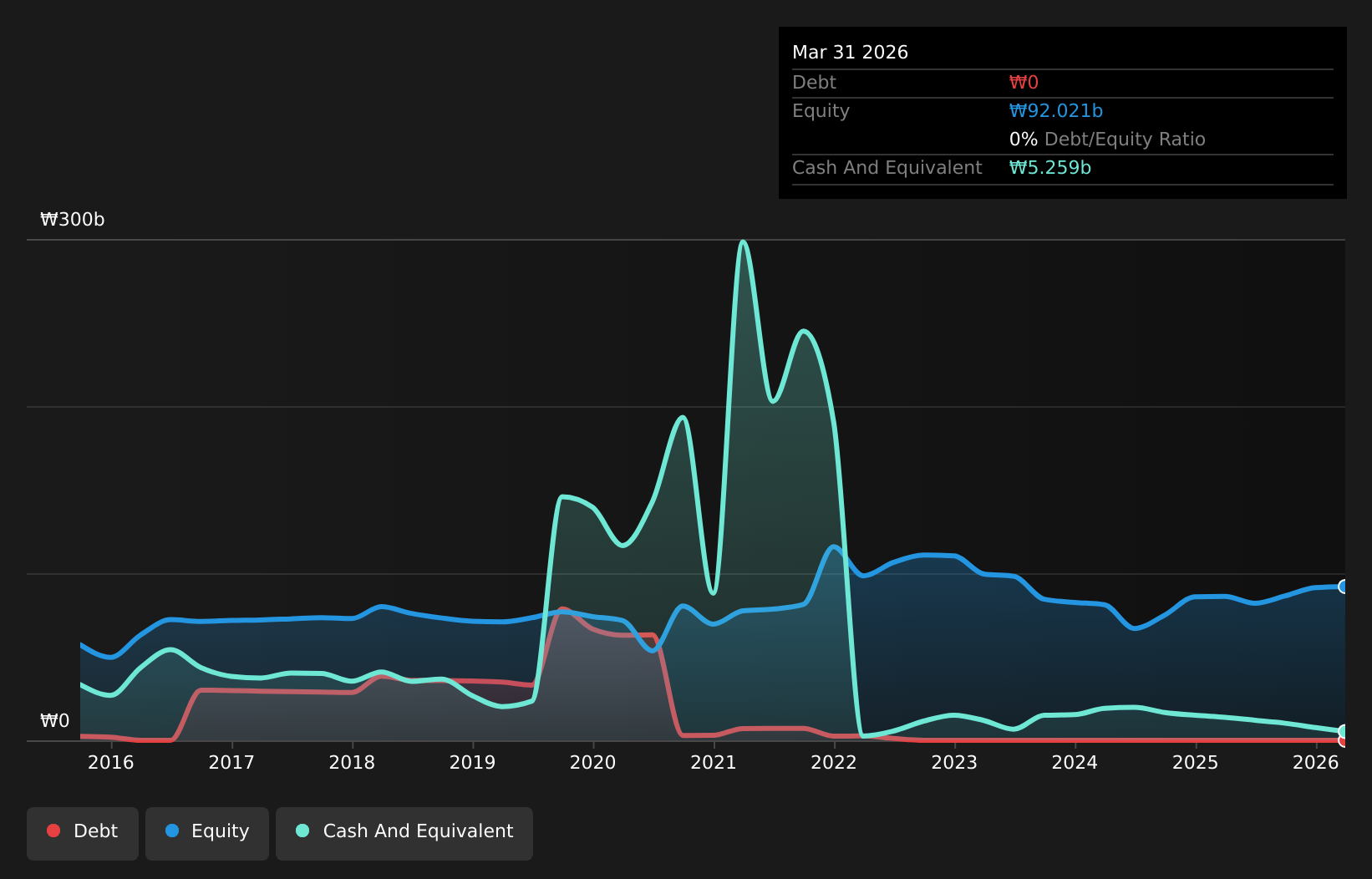Click the blue Equity legend dot
Viewport: 1372px width, 879px height.
point(172,831)
